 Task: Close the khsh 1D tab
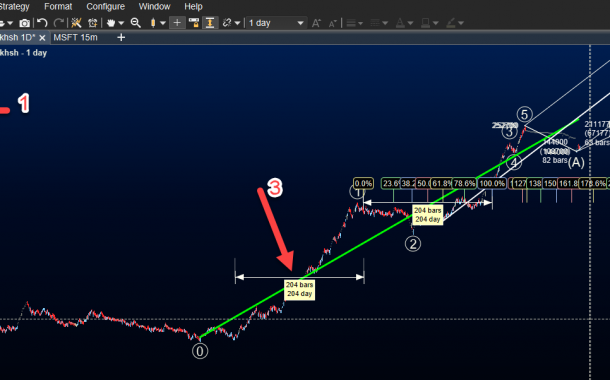pos(42,38)
